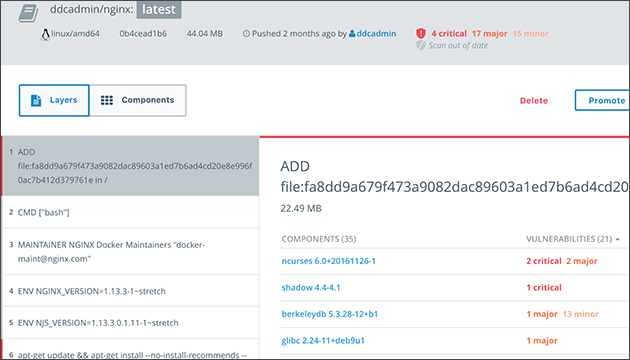Open the glibc 2.24-11+deb9u1 component link
This screenshot has height=360, width=630.
(x=323, y=341)
